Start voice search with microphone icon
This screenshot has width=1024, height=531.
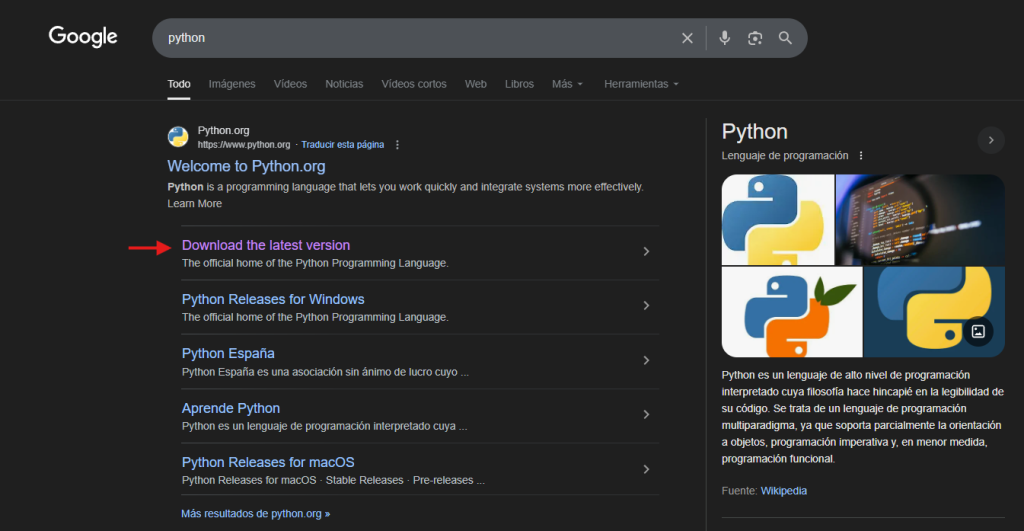point(724,38)
